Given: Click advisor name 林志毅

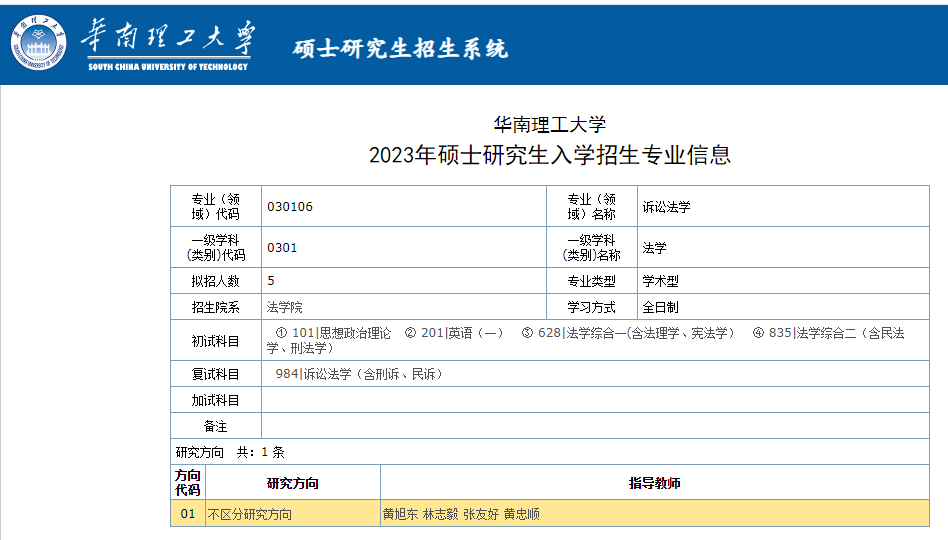Looking at the screenshot, I should [x=441, y=515].
